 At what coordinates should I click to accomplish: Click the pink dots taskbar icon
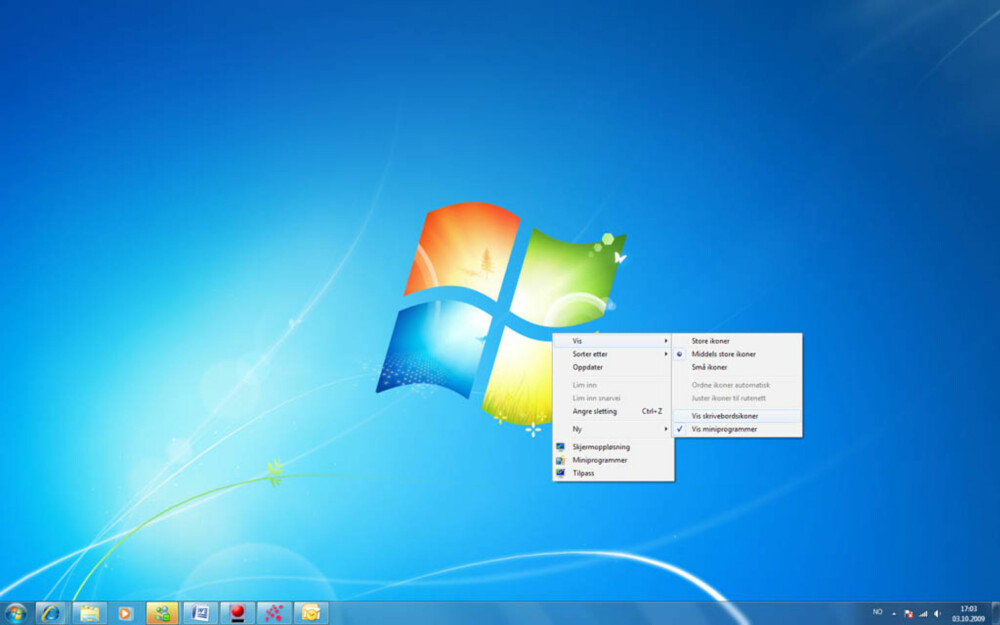tap(274, 614)
